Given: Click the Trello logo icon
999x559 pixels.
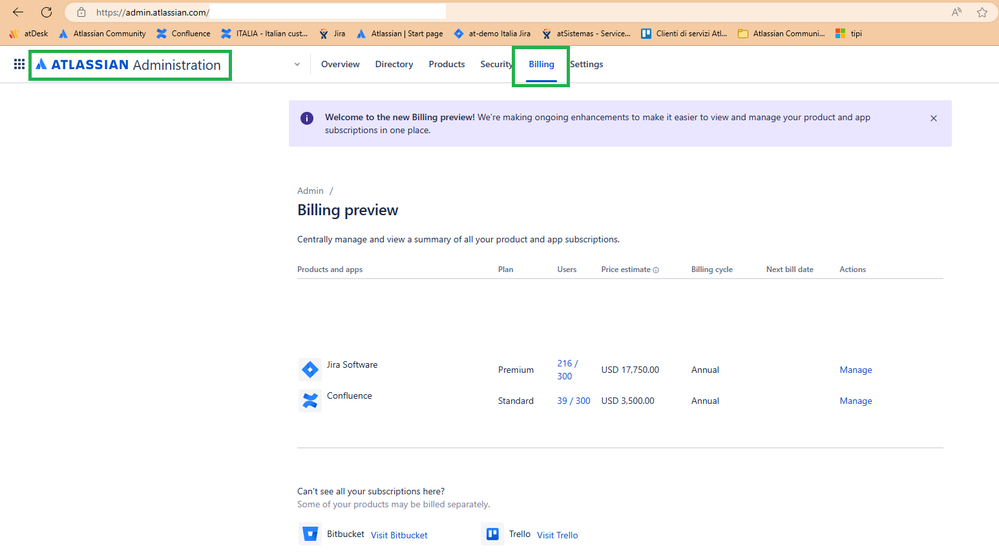Looking at the screenshot, I should [492, 534].
